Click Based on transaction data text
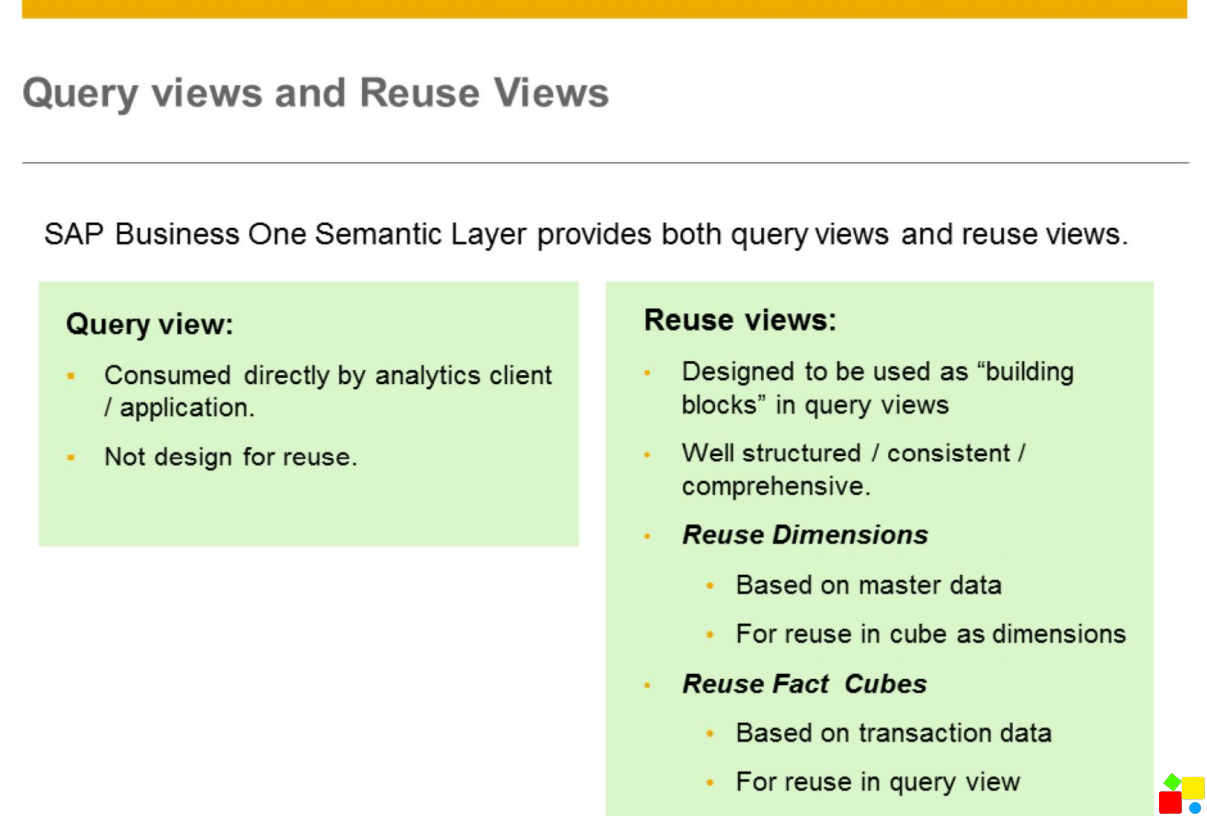The image size is (1207, 816). (x=893, y=733)
